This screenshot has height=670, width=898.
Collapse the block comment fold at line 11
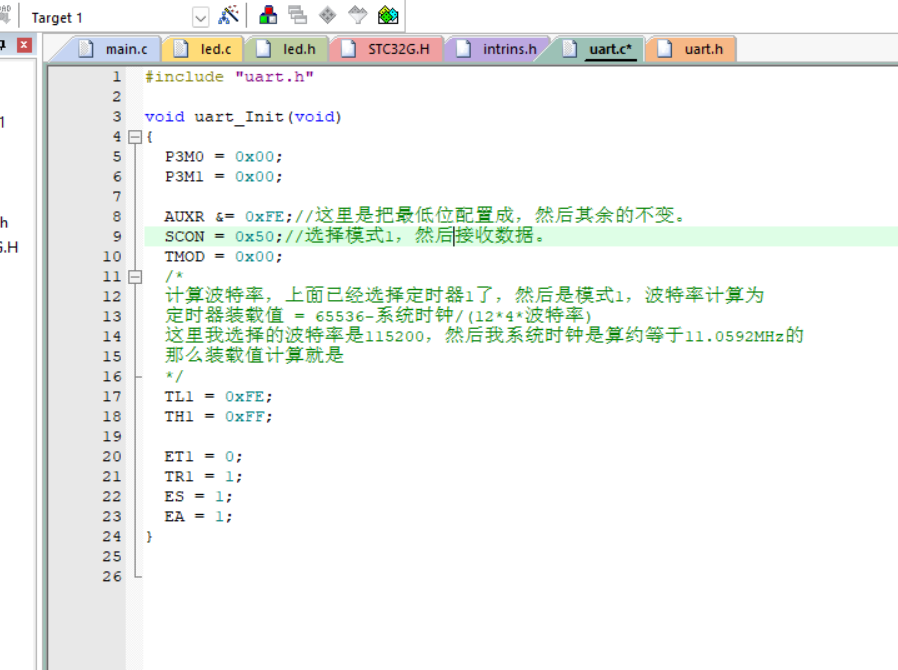coord(135,277)
